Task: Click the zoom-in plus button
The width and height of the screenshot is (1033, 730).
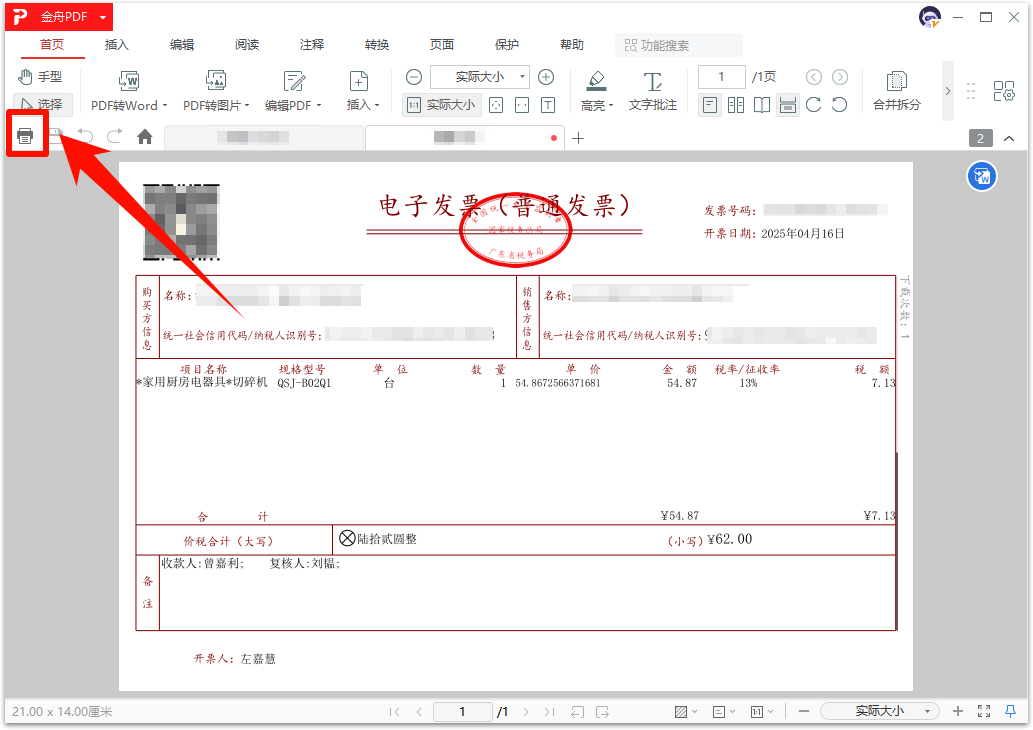Action: tap(546, 76)
